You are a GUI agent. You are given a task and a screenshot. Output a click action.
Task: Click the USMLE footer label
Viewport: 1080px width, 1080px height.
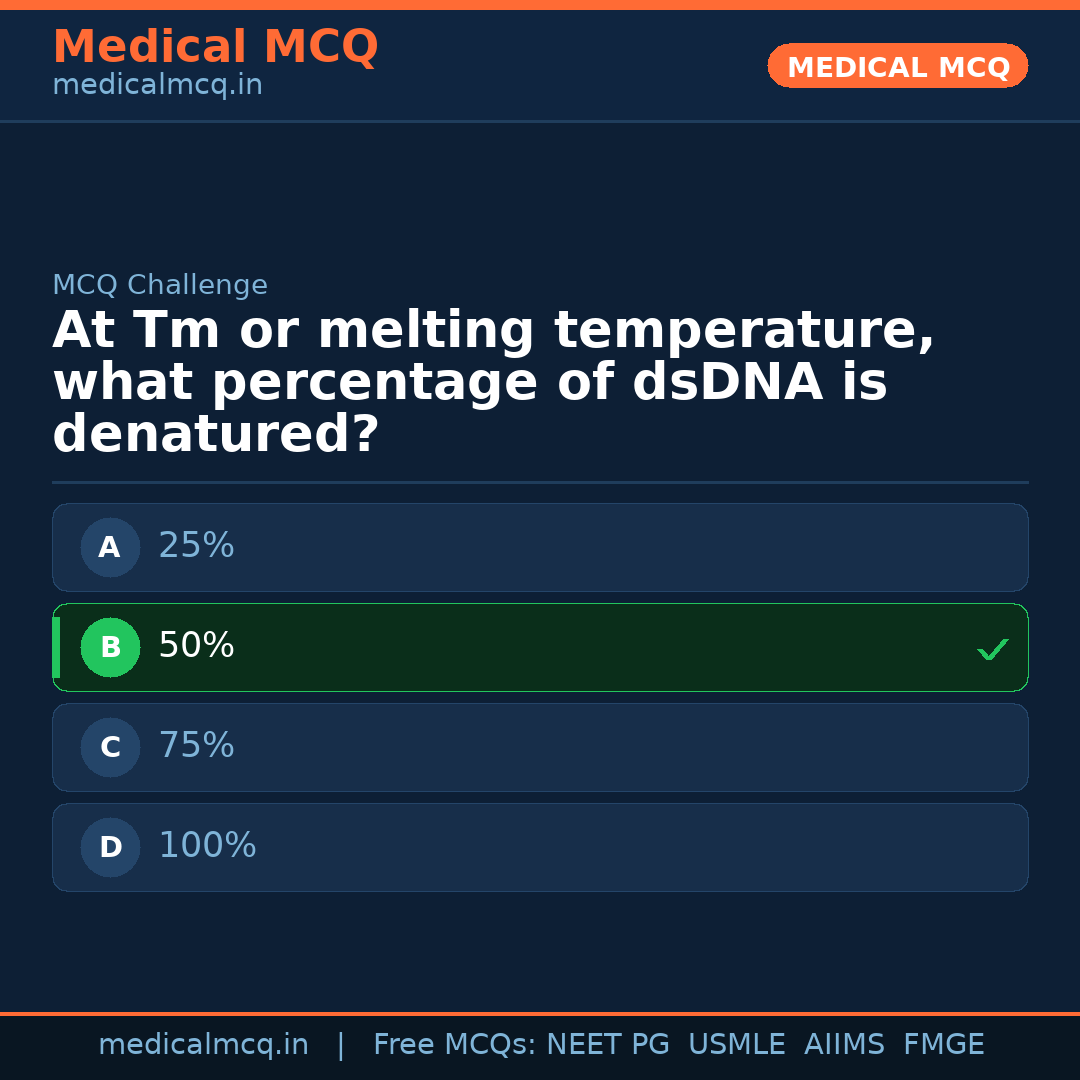(736, 1045)
